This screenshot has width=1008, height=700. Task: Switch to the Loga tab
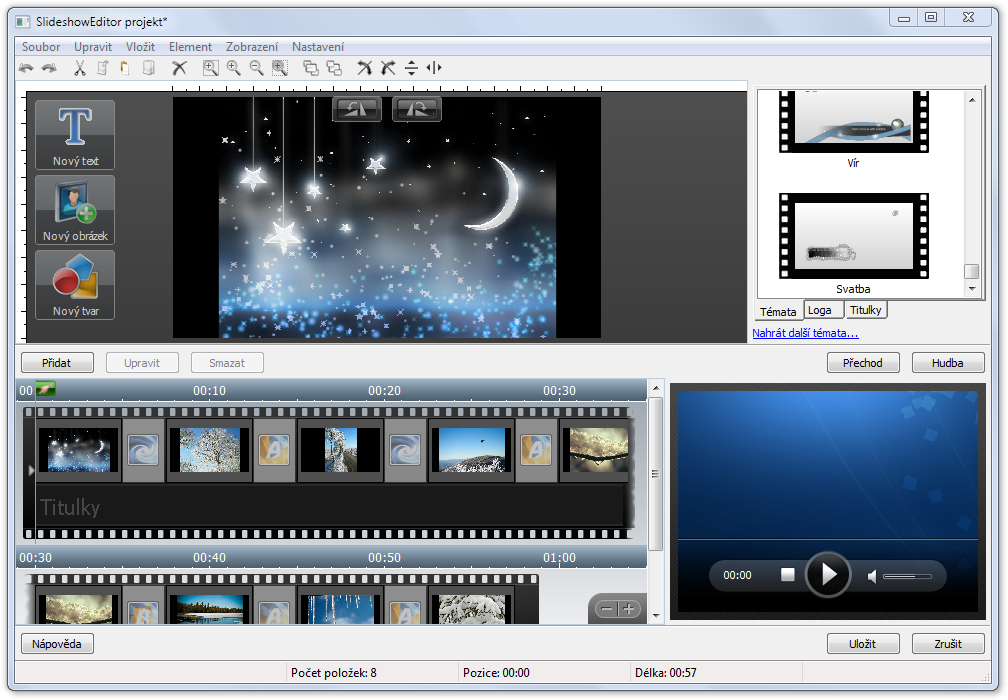coord(819,311)
